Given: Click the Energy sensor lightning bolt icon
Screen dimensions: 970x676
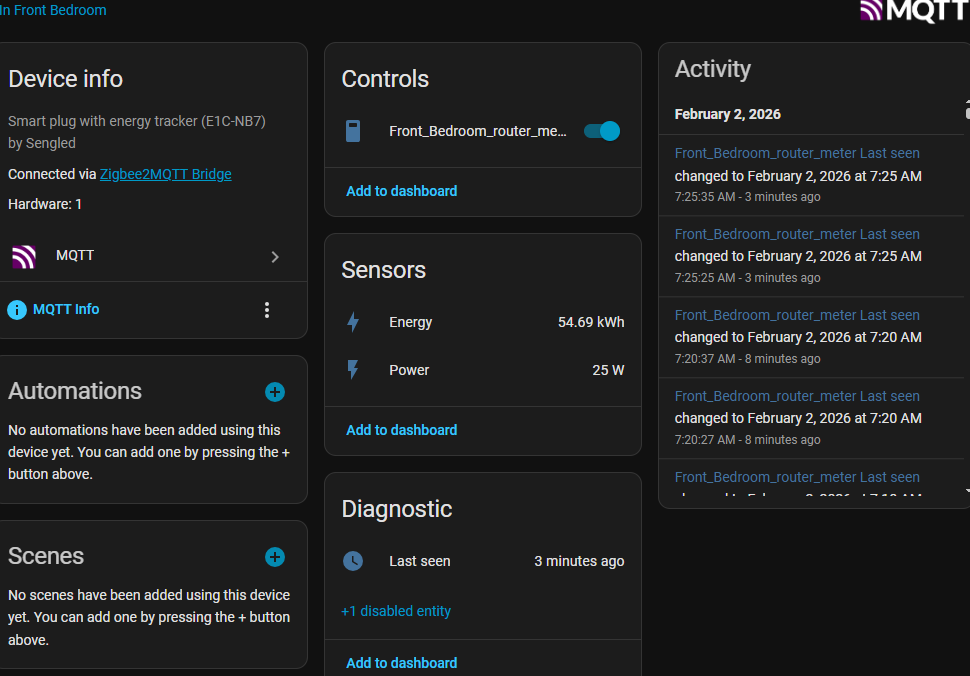Looking at the screenshot, I should pyautogui.click(x=353, y=322).
